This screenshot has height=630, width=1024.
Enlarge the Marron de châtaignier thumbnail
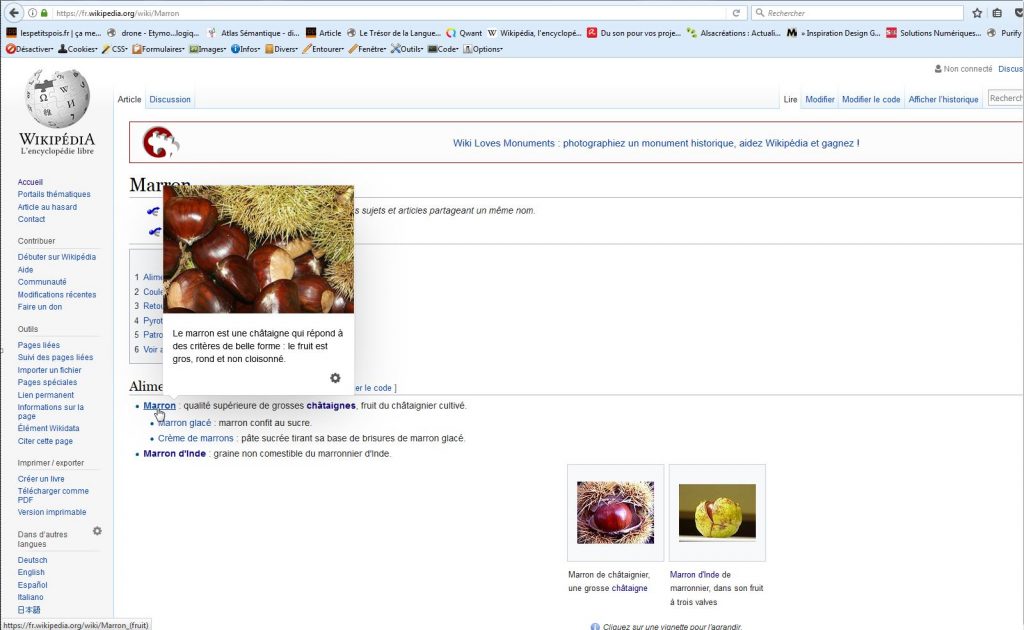pyautogui.click(x=615, y=512)
